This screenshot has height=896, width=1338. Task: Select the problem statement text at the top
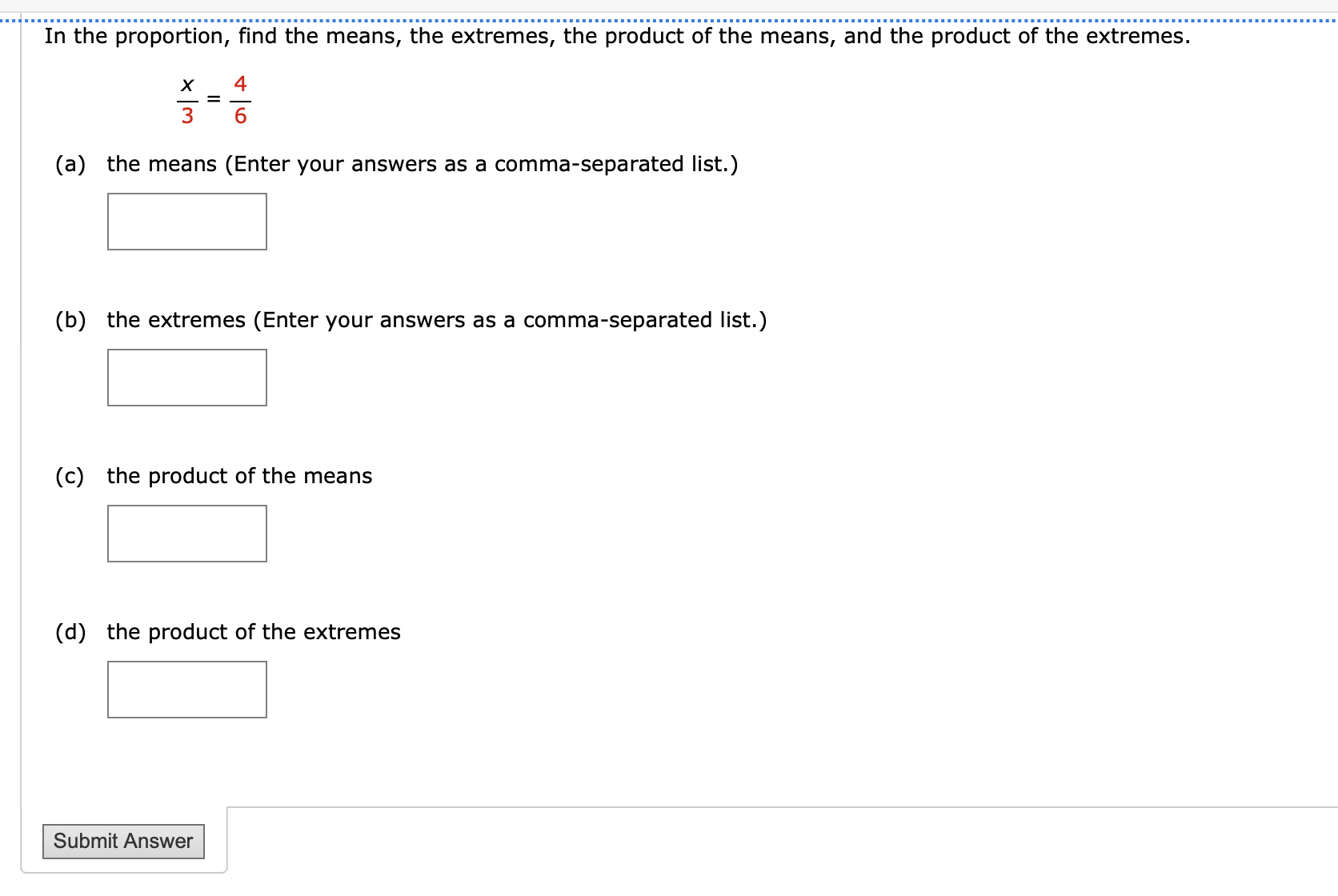click(x=617, y=36)
